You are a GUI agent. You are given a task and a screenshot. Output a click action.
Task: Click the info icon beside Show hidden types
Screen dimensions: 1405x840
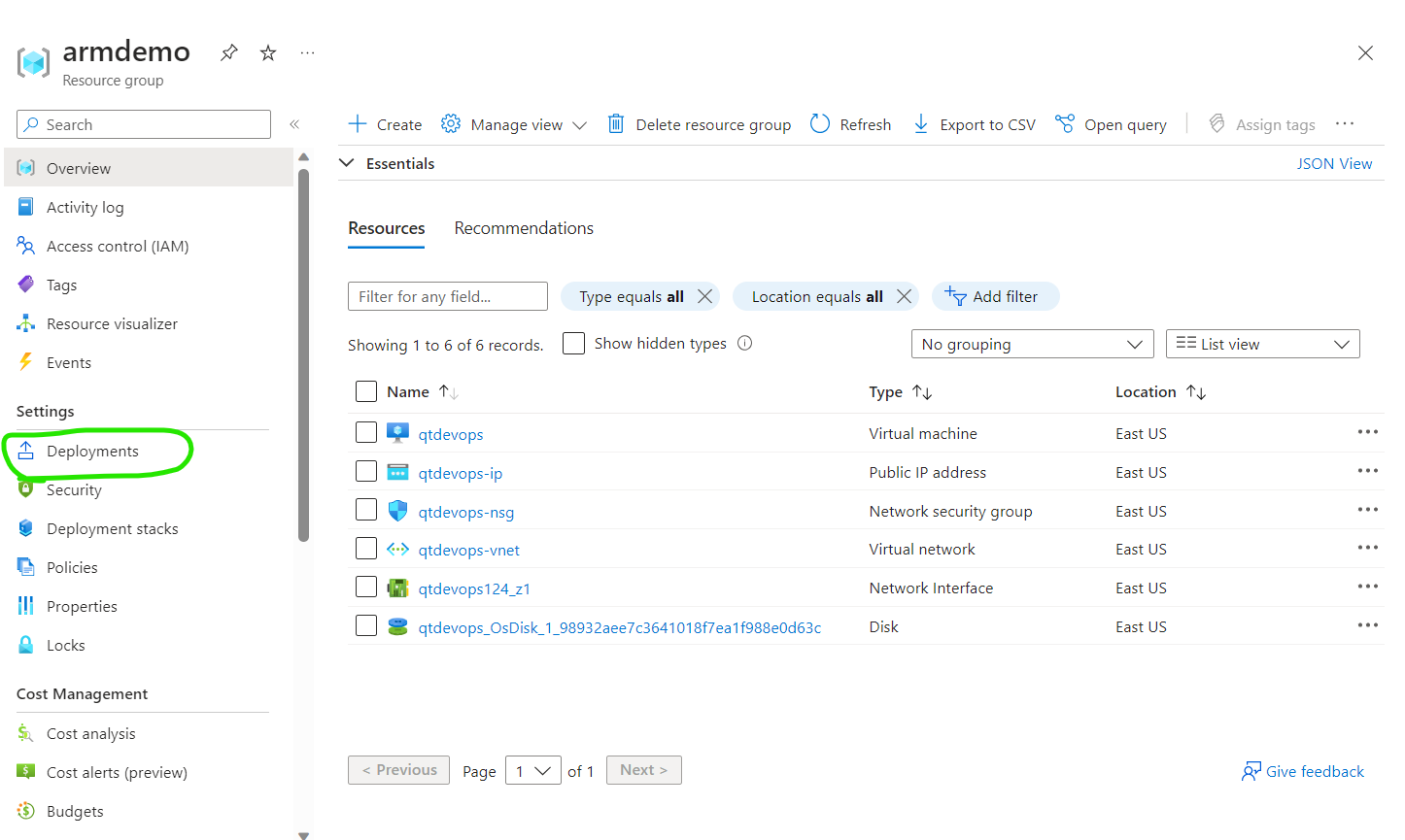(x=745, y=343)
